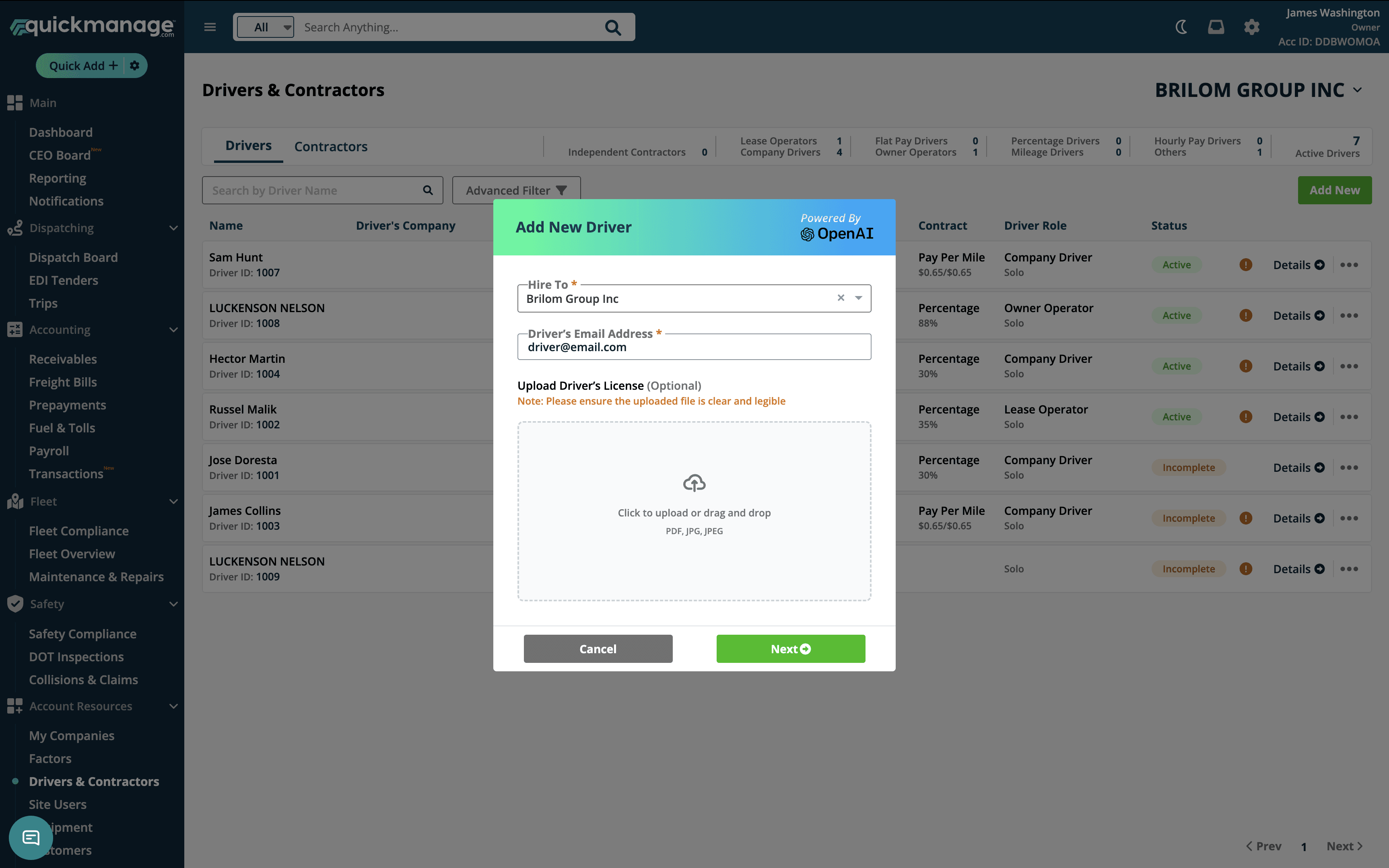Click the cloud upload icon
The height and width of the screenshot is (868, 1389).
[x=694, y=483]
